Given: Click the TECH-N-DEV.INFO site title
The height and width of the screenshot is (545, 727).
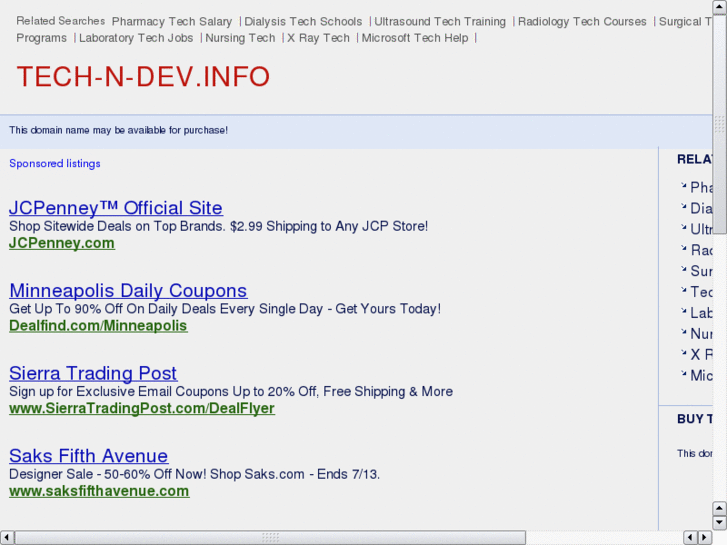Looking at the screenshot, I should click(x=143, y=77).
